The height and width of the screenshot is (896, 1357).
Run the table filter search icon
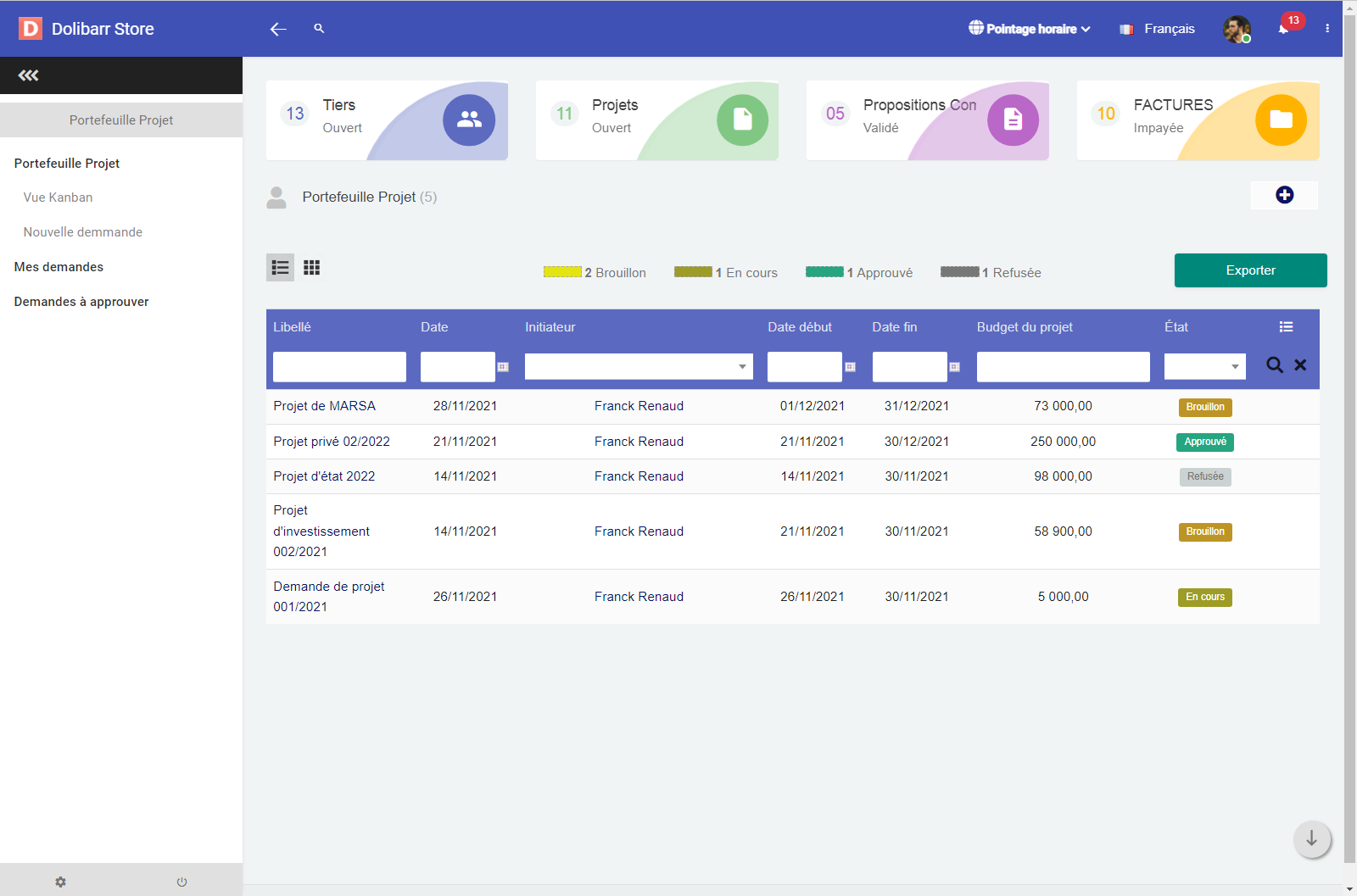pyautogui.click(x=1274, y=365)
